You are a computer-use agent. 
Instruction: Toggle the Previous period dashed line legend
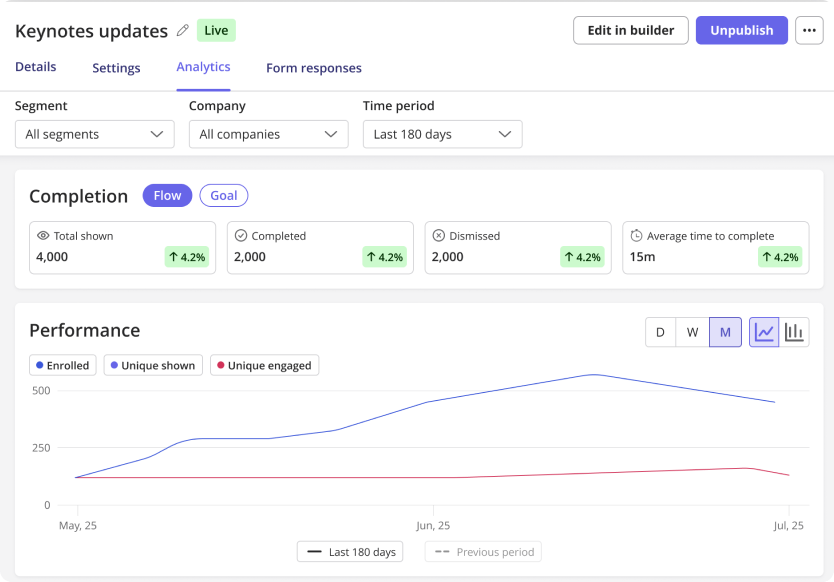[x=483, y=552]
